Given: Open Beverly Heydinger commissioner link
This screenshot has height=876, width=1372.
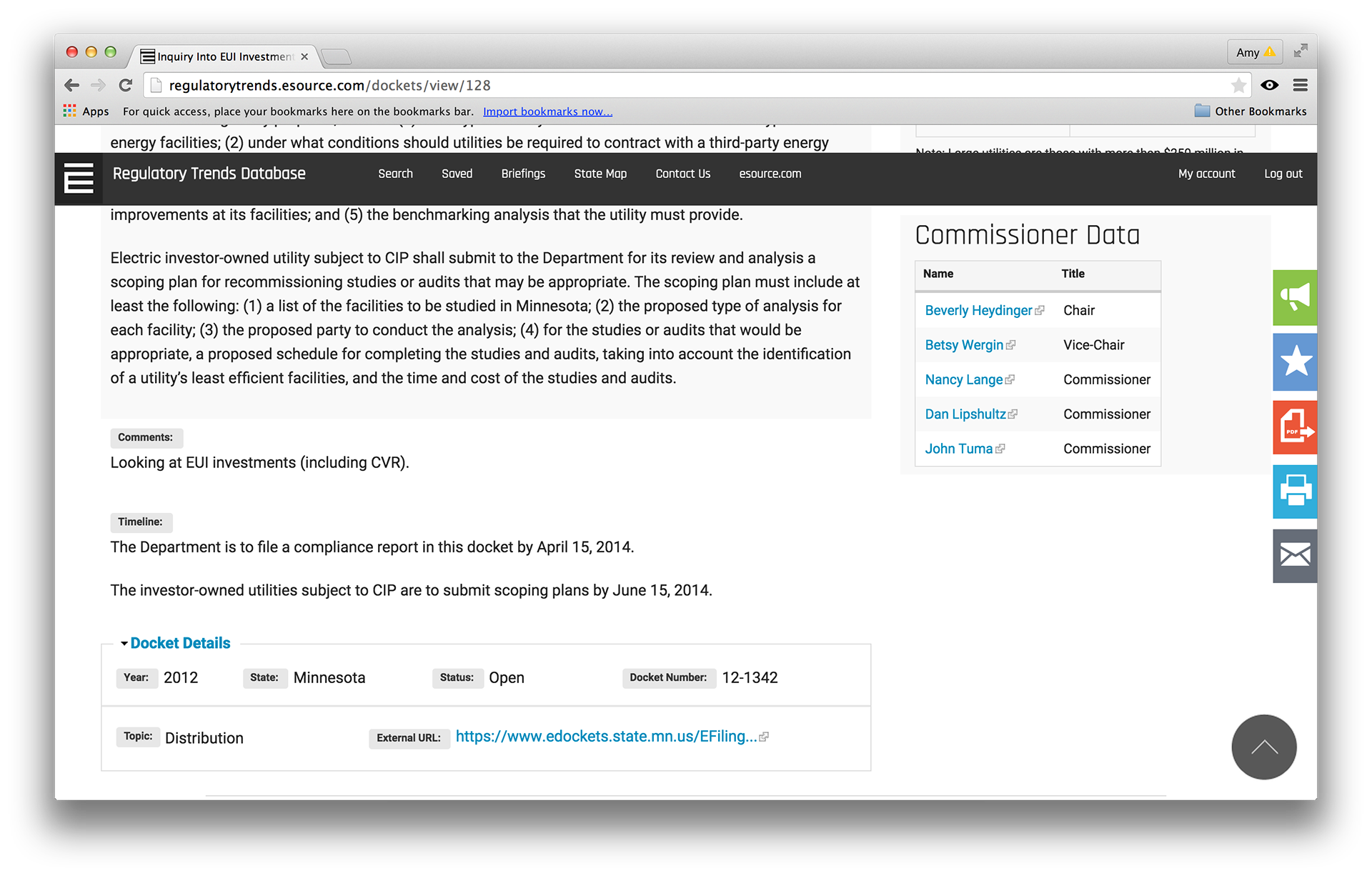Looking at the screenshot, I should pos(978,310).
